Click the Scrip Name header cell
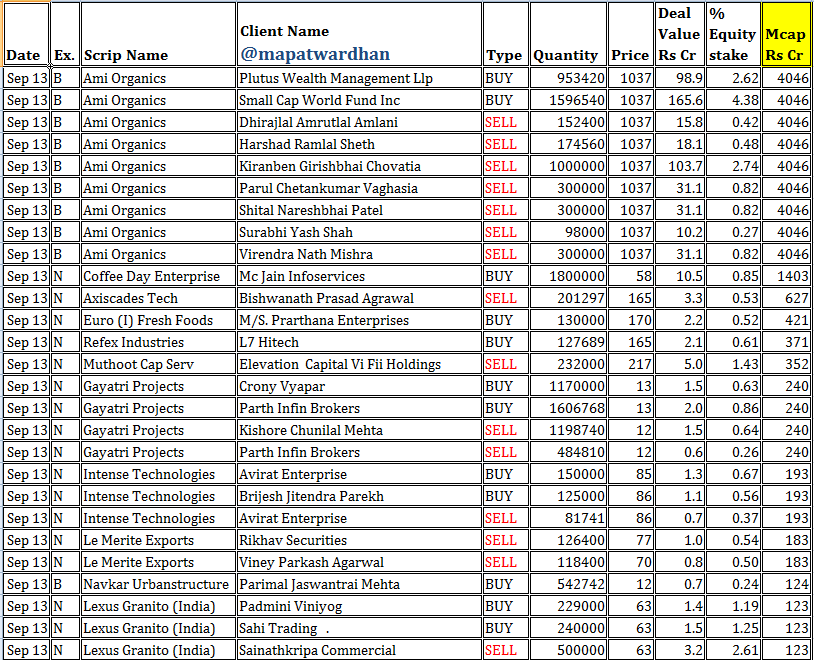The image size is (814, 660). pyautogui.click(x=158, y=34)
